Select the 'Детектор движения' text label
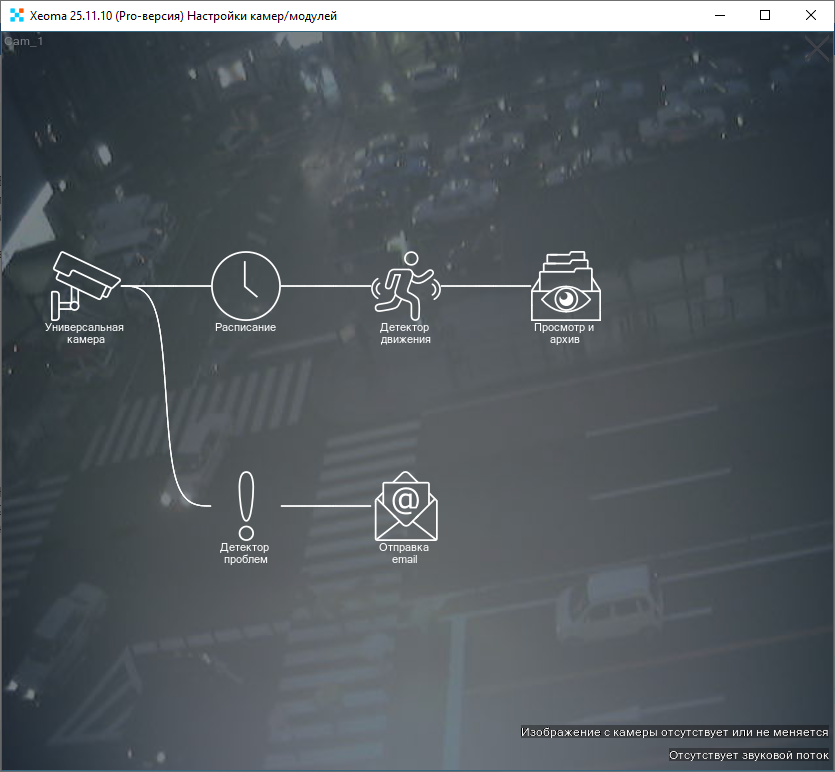 tap(405, 333)
